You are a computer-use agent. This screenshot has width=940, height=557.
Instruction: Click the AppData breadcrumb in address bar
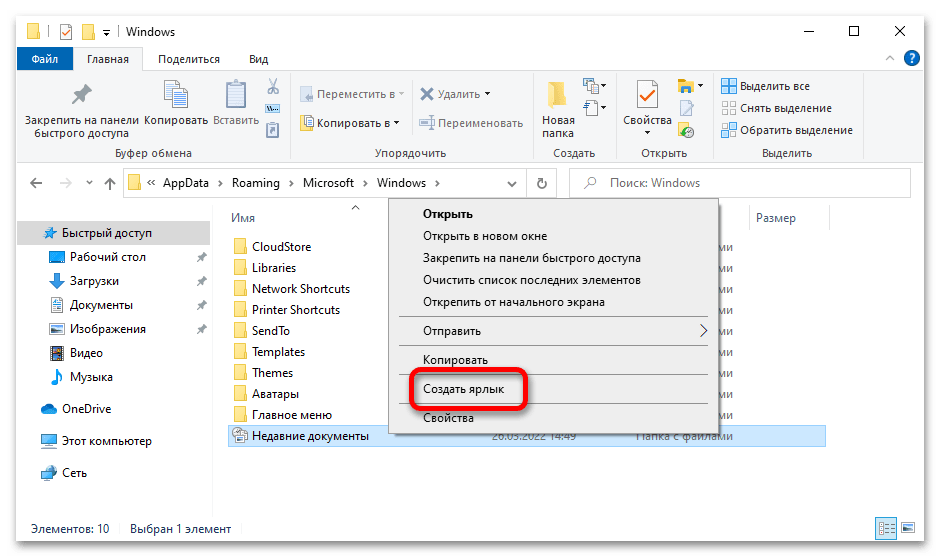[x=186, y=183]
